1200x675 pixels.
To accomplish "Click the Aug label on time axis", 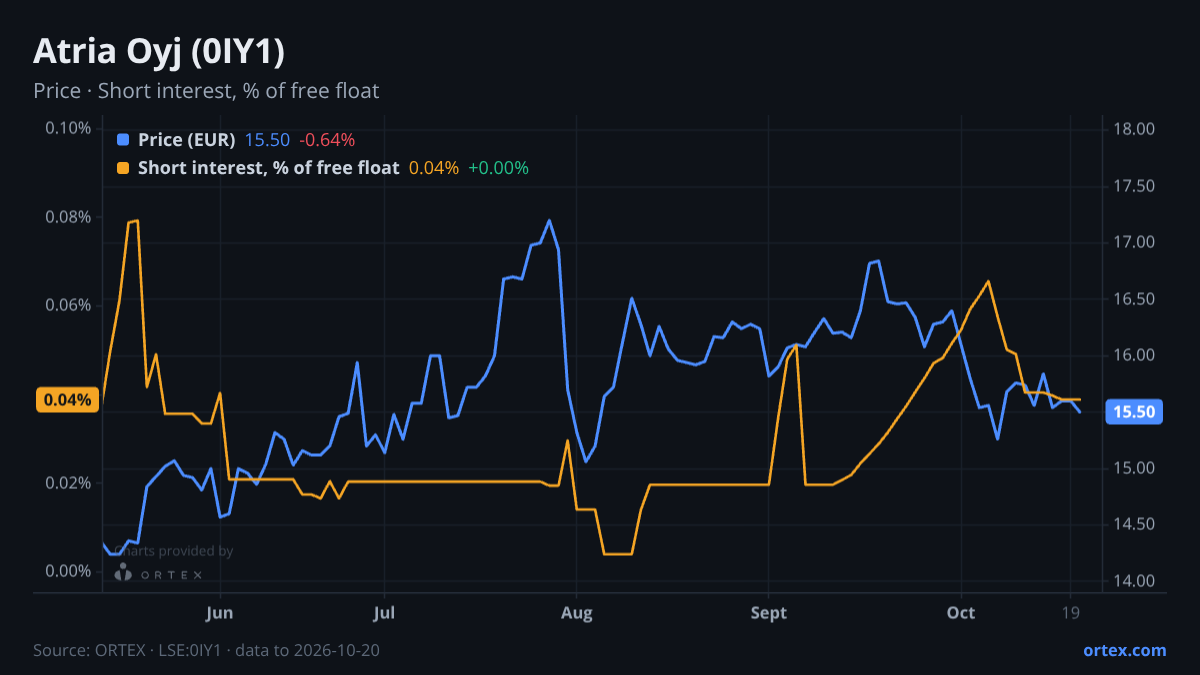I will (x=576, y=613).
